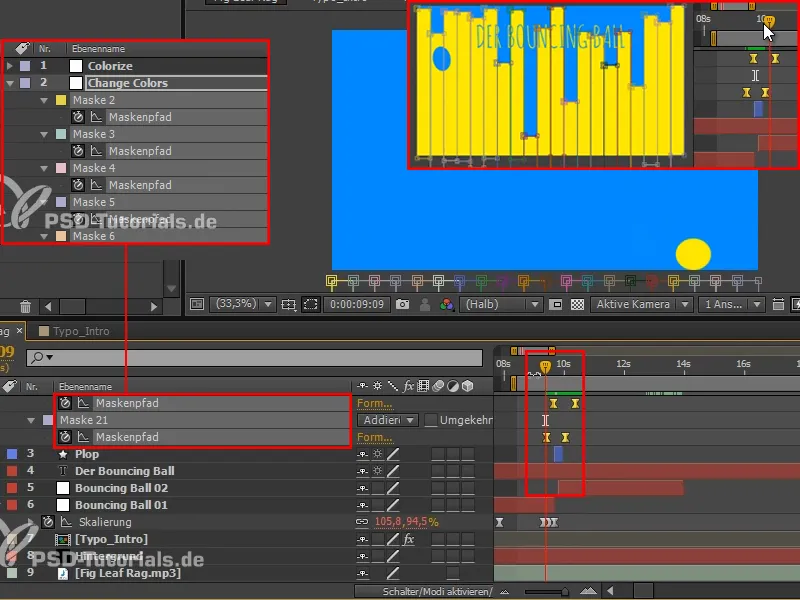Toggle the Region of Interest button

556,305
